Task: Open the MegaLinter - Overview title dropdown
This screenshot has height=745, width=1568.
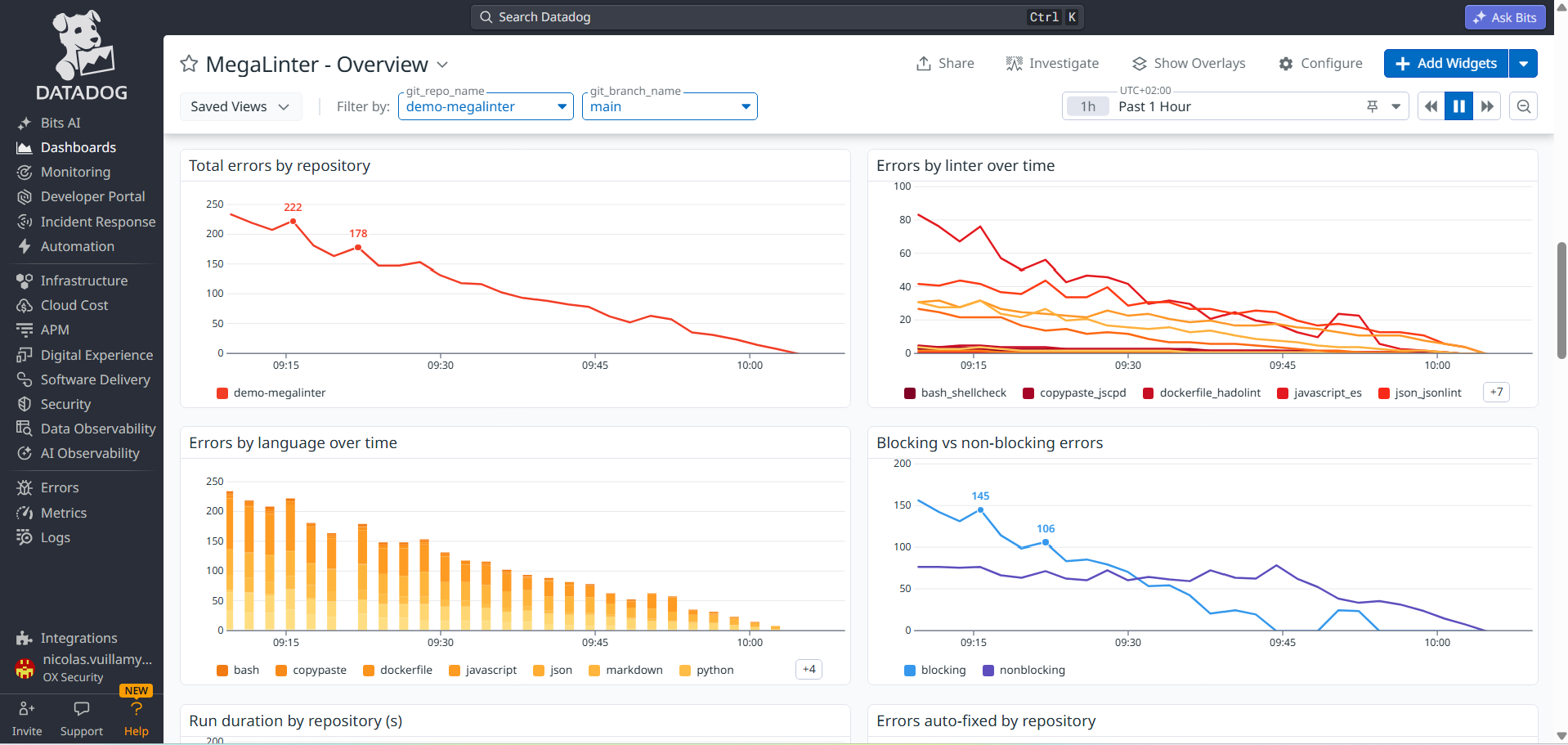Action: [x=442, y=65]
